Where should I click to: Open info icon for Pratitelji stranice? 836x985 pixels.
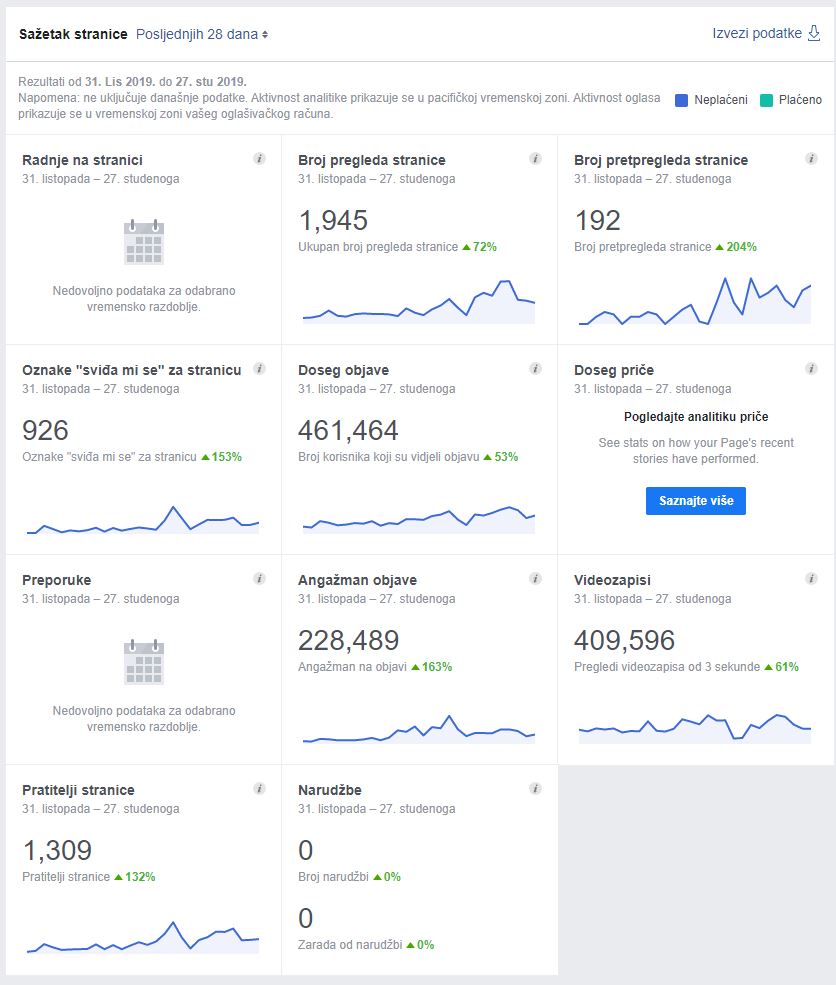(x=259, y=788)
